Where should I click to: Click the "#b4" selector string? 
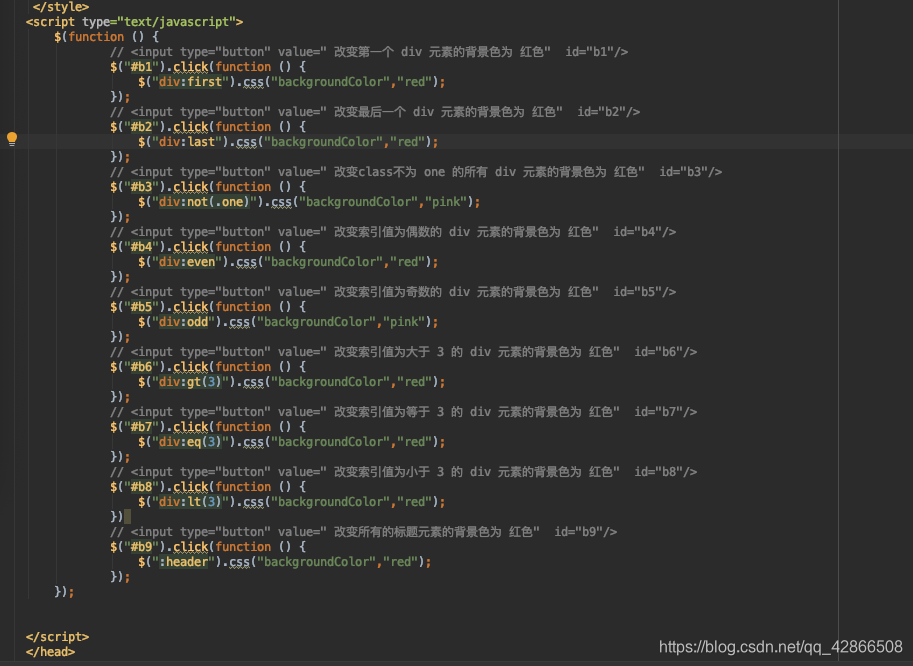click(141, 247)
